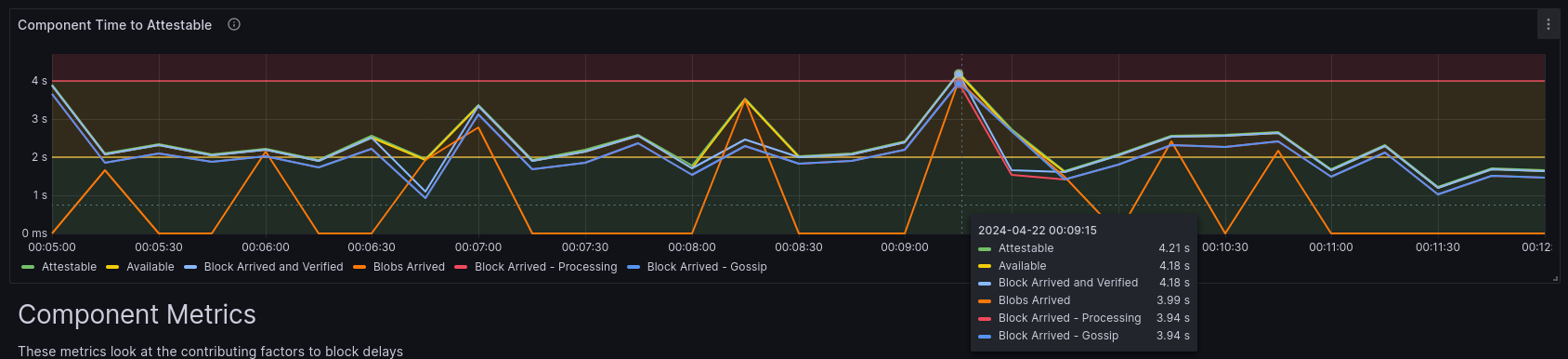1568x359 pixels.
Task: Toggle the Attestable series in legend
Action: click(69, 267)
